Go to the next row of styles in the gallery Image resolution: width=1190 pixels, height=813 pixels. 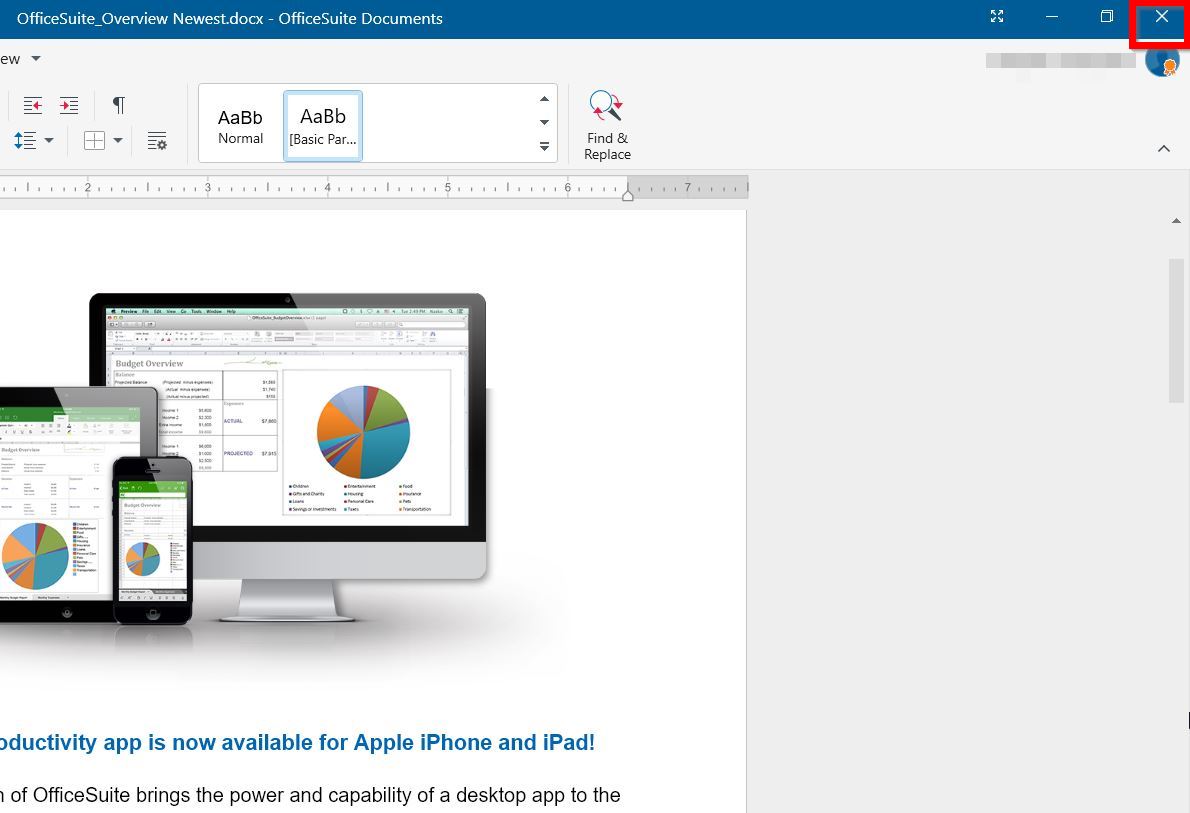pyautogui.click(x=544, y=122)
